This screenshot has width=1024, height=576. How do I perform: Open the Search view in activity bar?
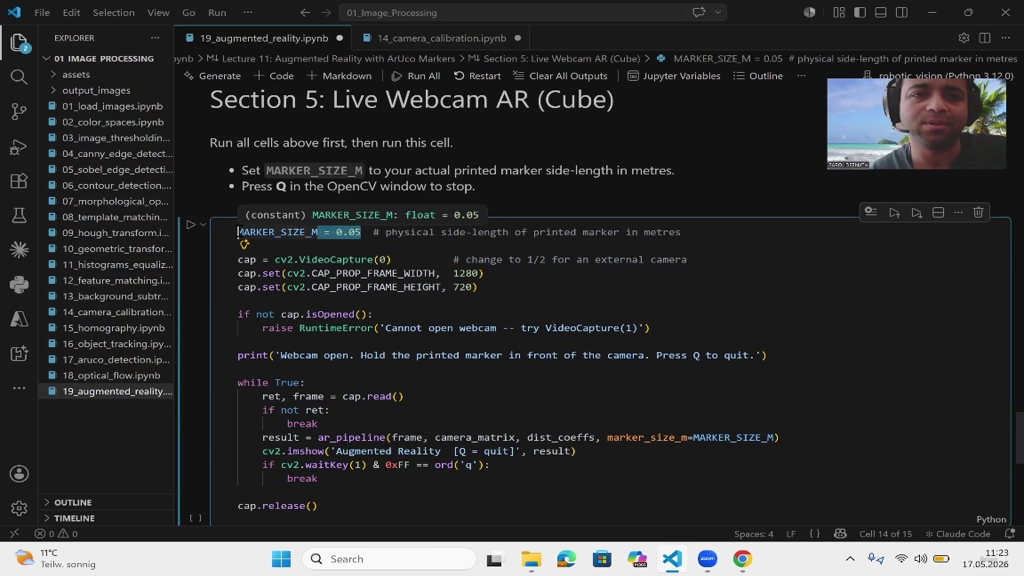tap(19, 78)
